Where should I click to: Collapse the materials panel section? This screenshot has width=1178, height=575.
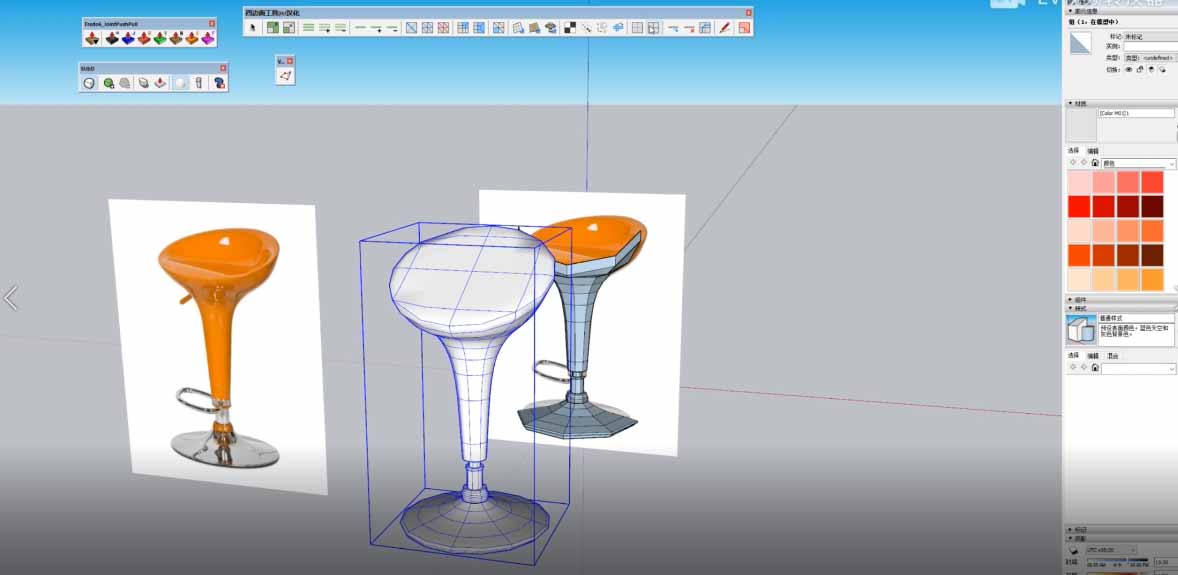1071,103
